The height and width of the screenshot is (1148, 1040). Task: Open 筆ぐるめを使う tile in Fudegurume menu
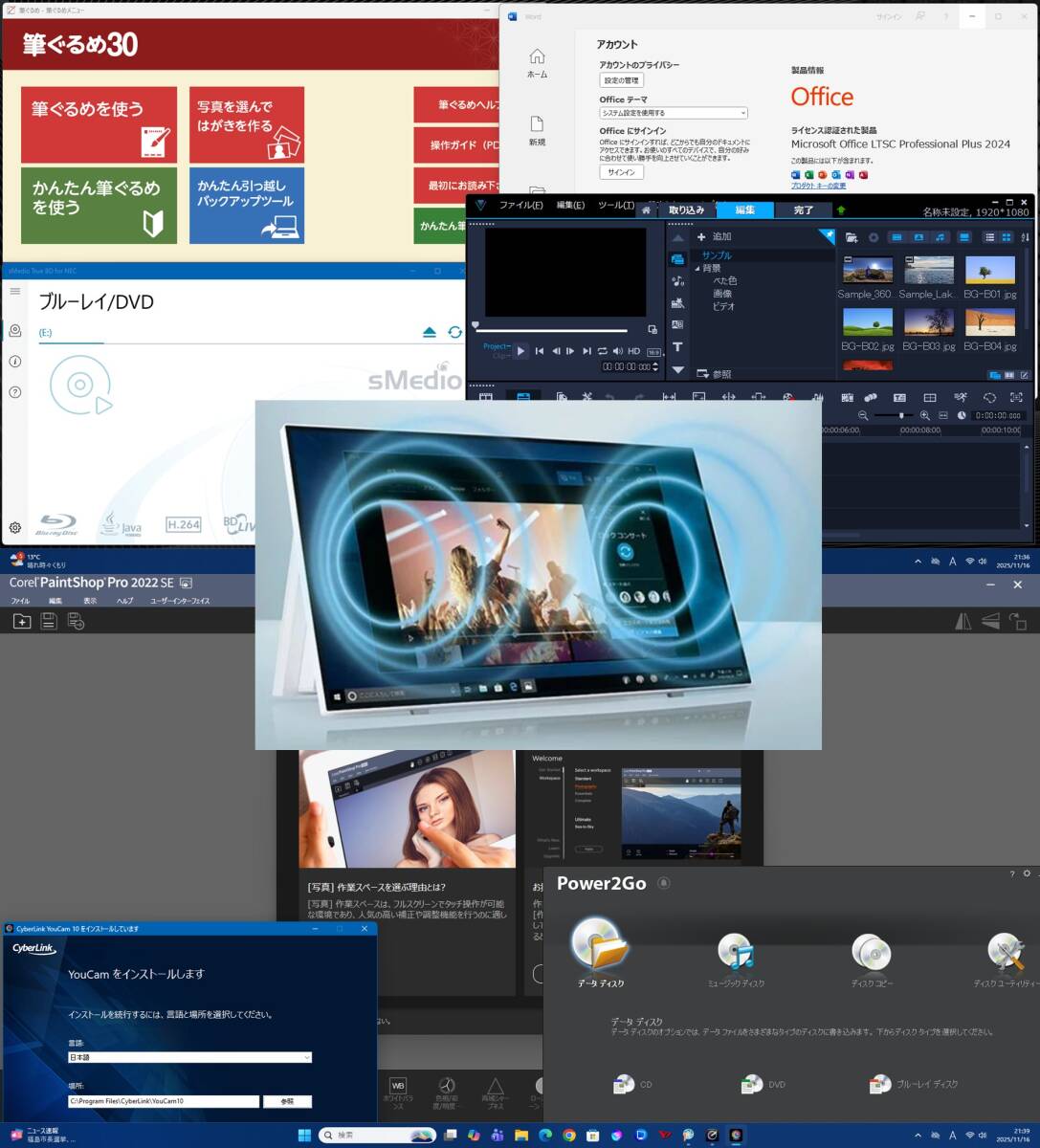coord(99,125)
